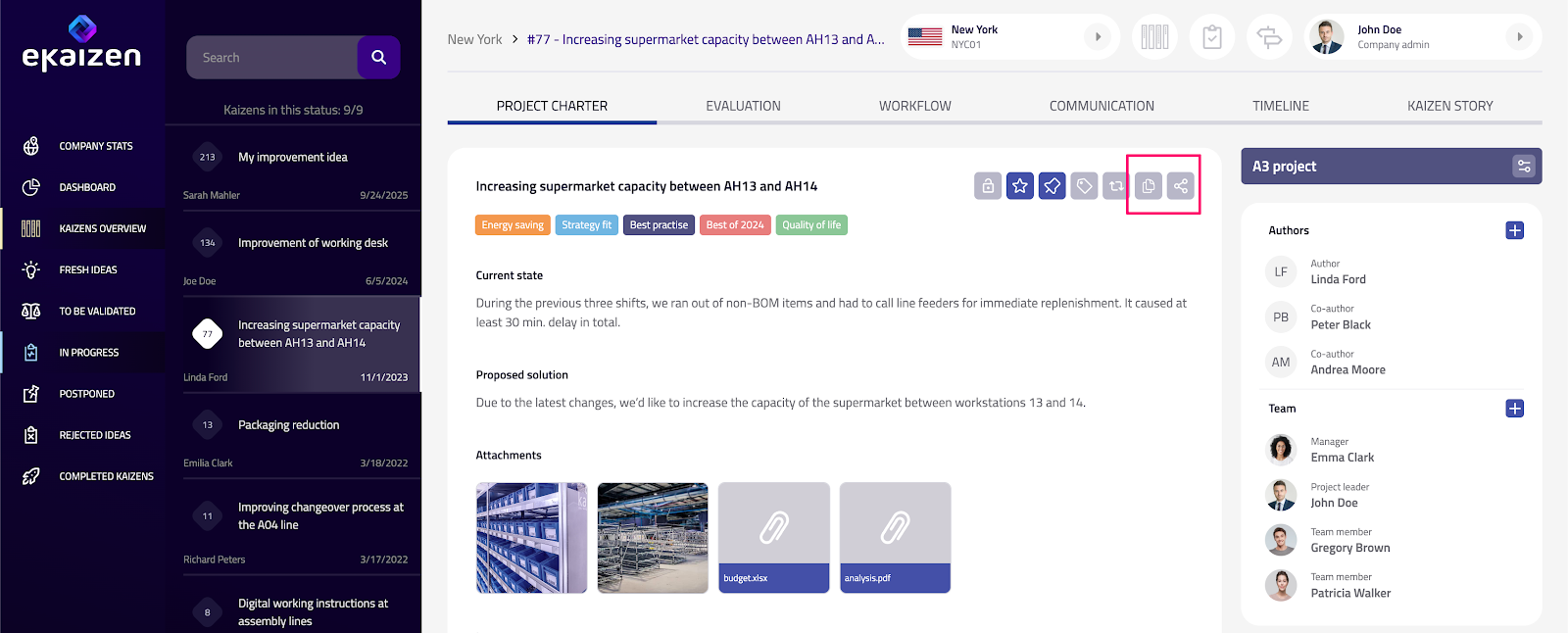Add a new author with plus button
1568x633 pixels.
(1515, 230)
